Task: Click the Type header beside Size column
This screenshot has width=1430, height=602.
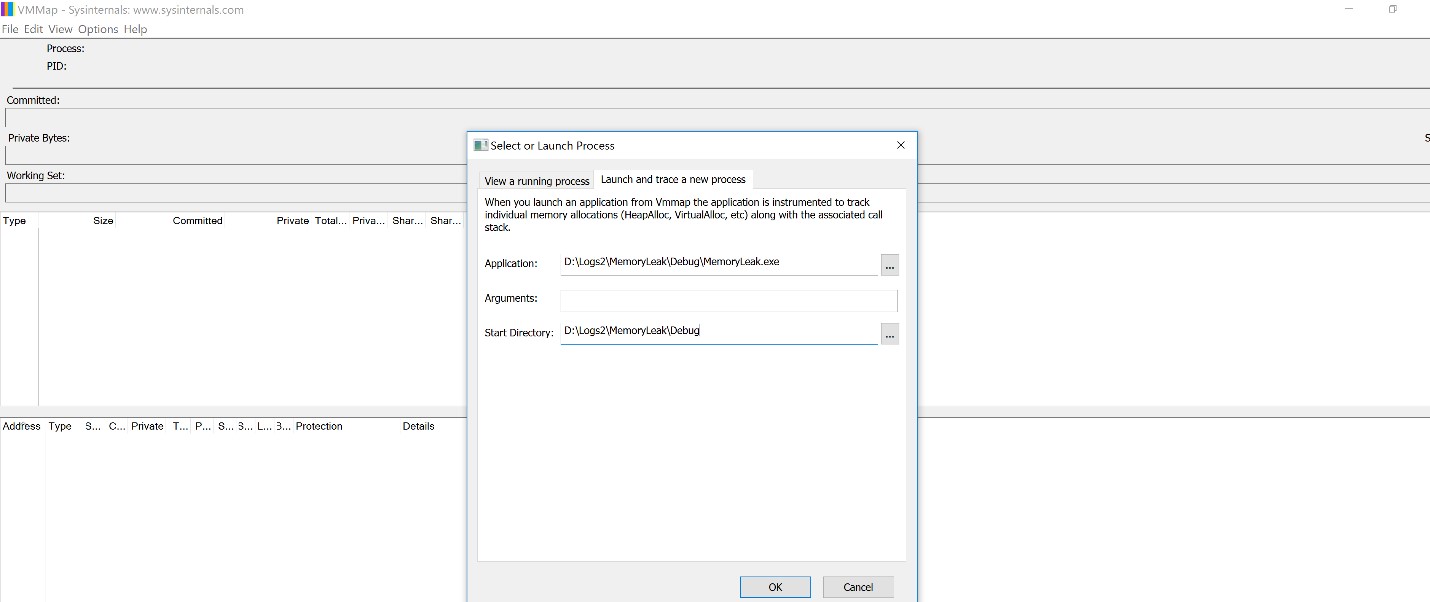Action: point(15,220)
